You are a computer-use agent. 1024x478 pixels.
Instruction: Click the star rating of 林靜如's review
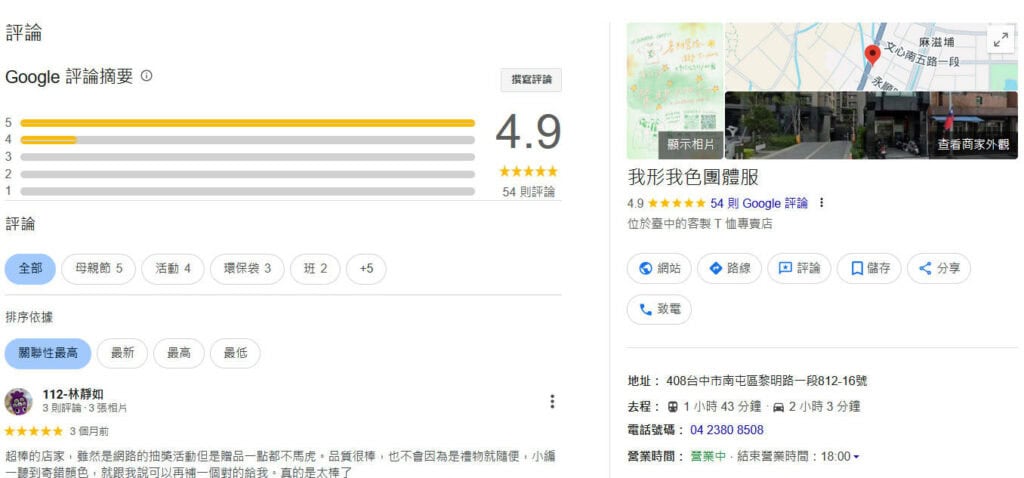coord(34,431)
